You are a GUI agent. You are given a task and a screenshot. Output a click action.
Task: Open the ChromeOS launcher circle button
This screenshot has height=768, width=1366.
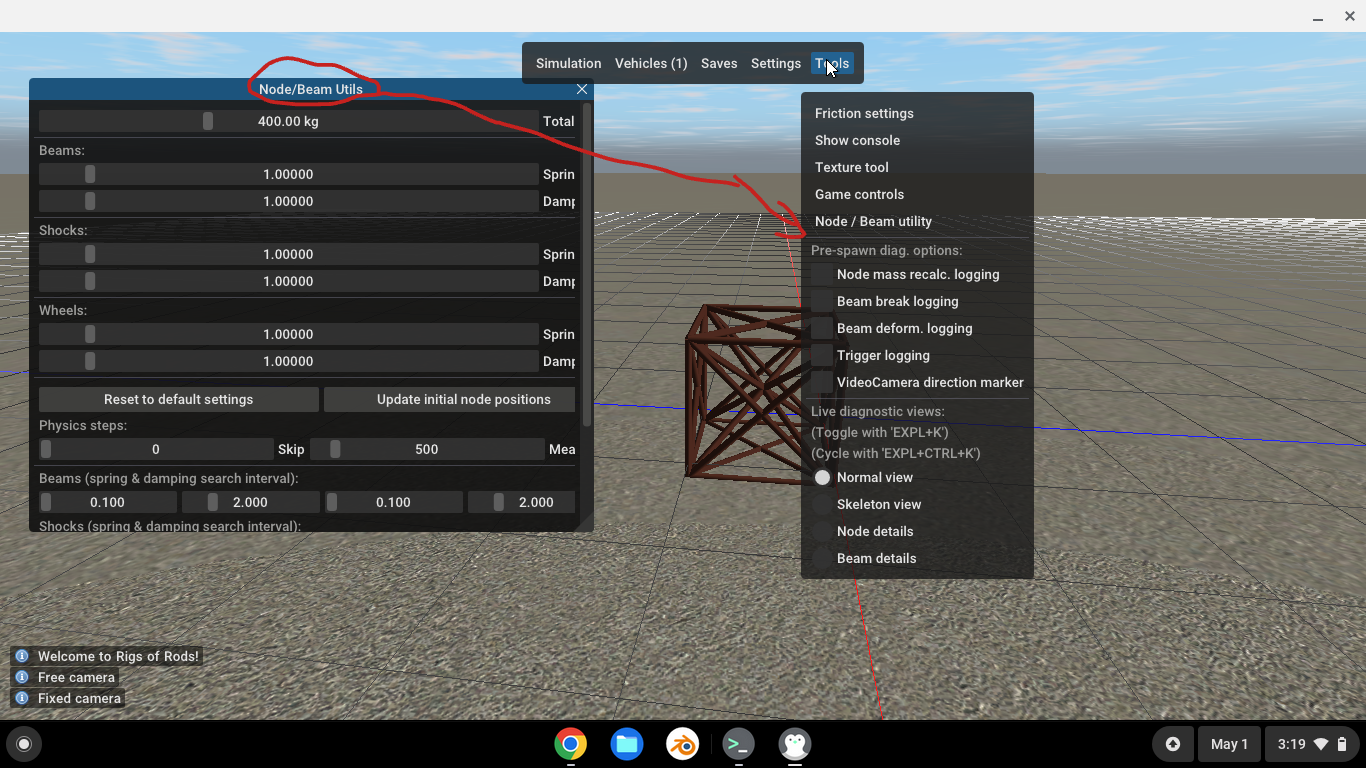tap(24, 744)
